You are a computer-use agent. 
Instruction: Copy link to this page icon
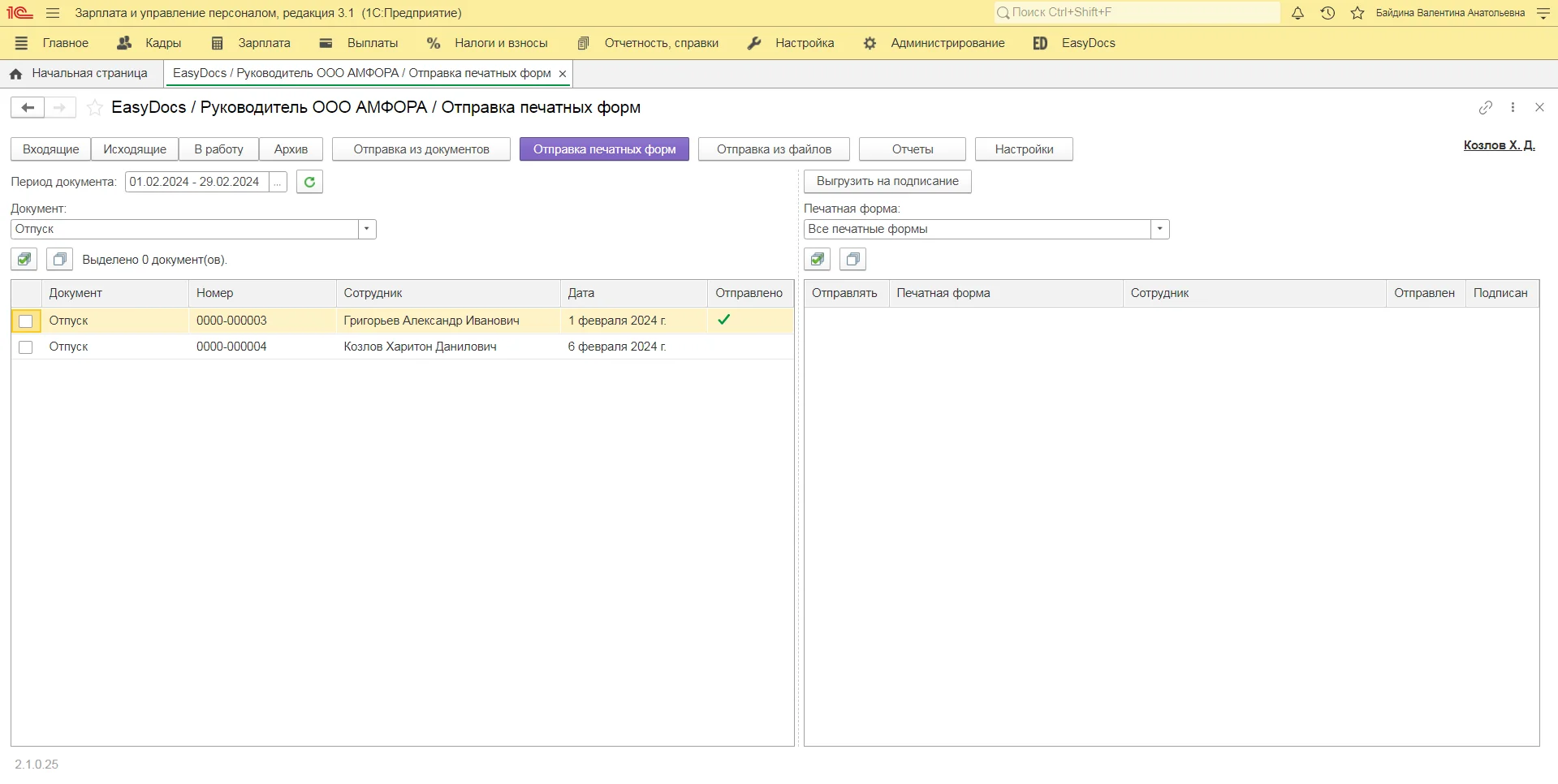(x=1485, y=107)
